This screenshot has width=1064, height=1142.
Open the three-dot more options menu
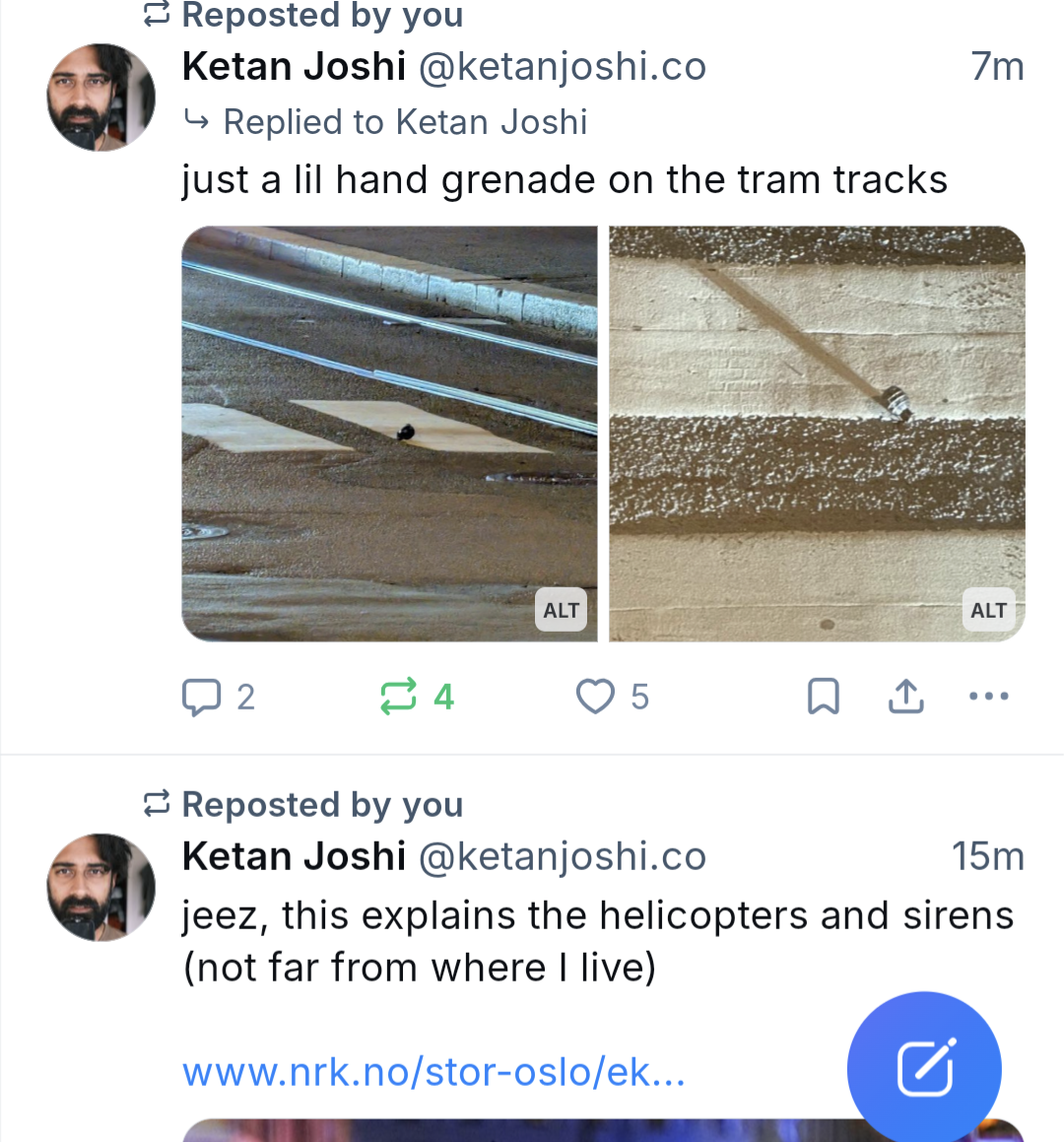[x=988, y=697]
